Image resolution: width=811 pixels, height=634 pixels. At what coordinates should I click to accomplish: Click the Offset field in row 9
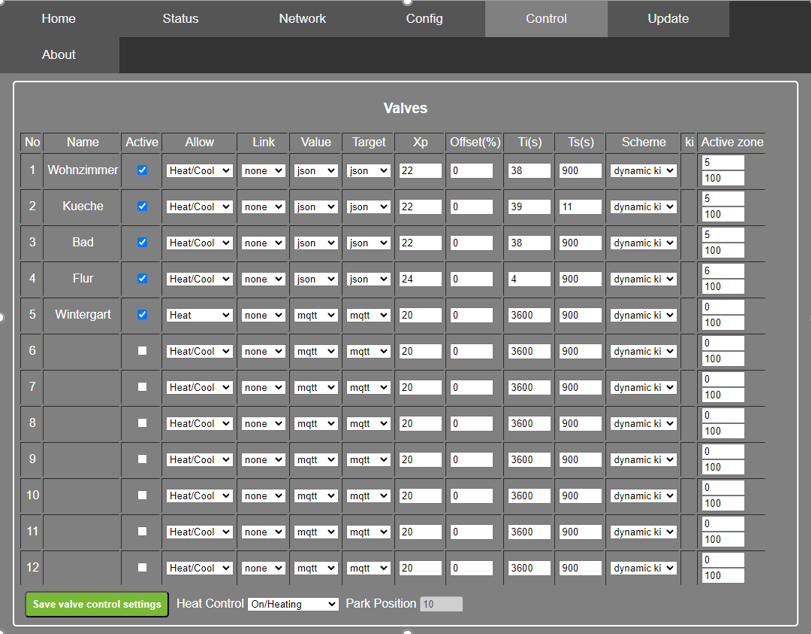point(472,459)
